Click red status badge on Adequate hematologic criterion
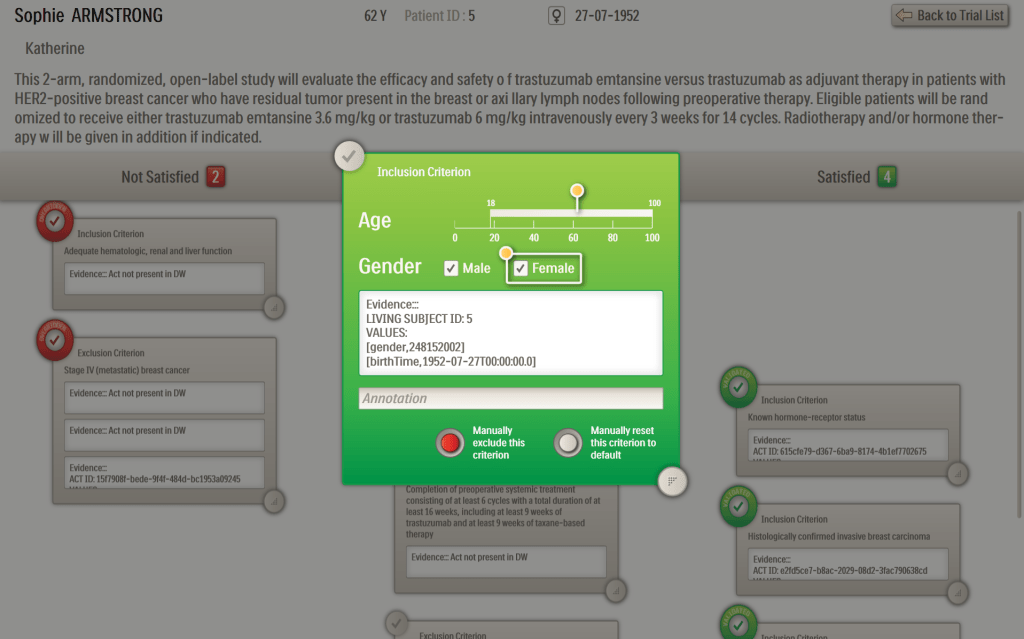Viewport: 1024px width, 639px height. (x=55, y=219)
